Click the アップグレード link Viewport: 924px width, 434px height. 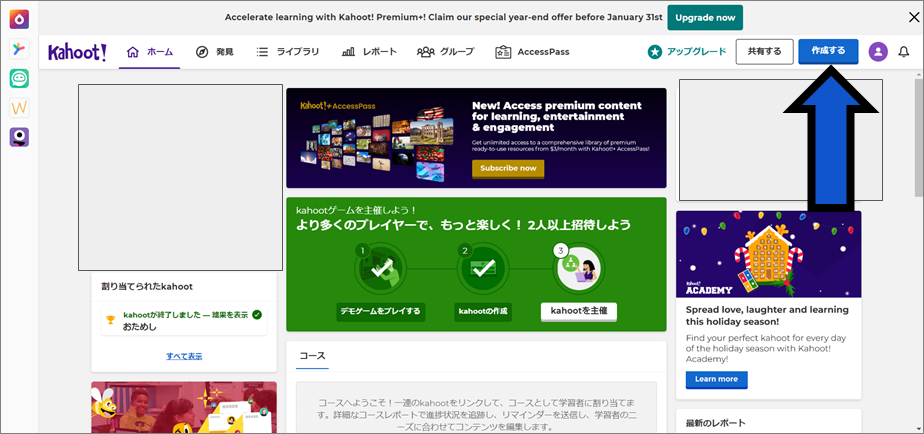coord(687,52)
